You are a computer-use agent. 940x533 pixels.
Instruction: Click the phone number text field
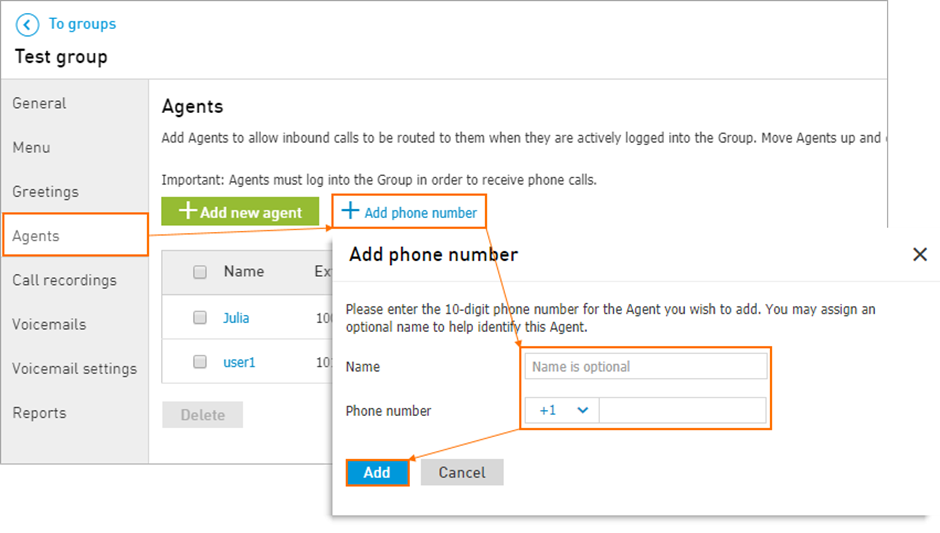[682, 411]
